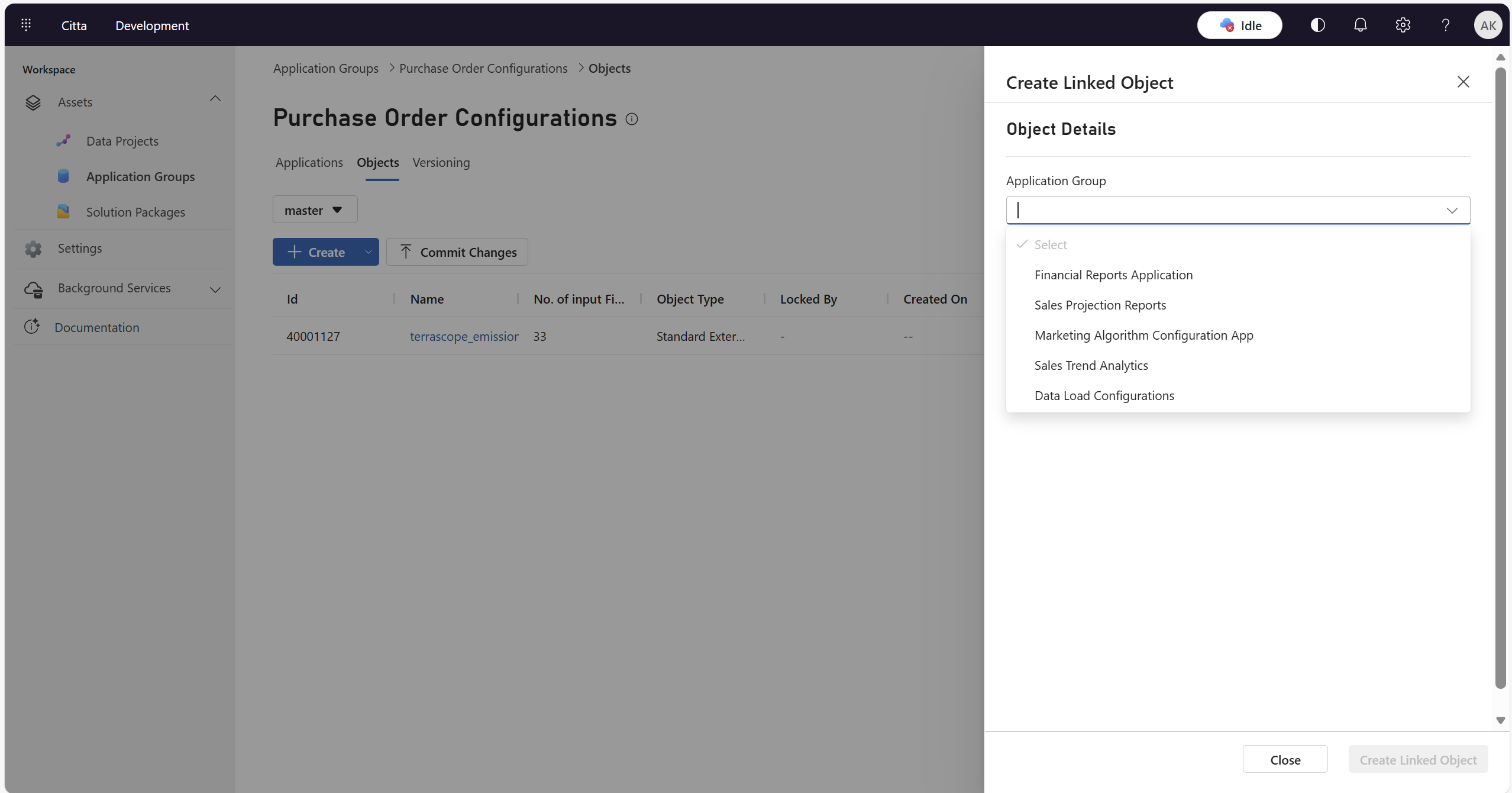Screen dimensions: 1512x793
Task: Switch to the Applications tab
Action: 309,162
